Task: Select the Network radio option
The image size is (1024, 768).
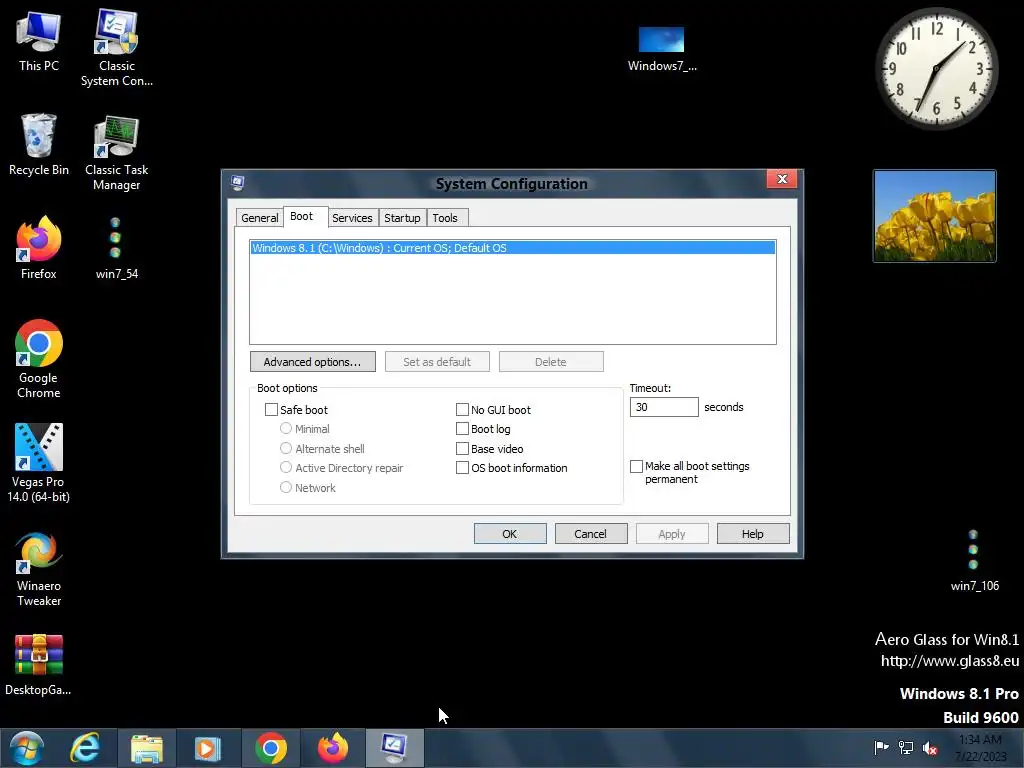Action: coord(285,487)
